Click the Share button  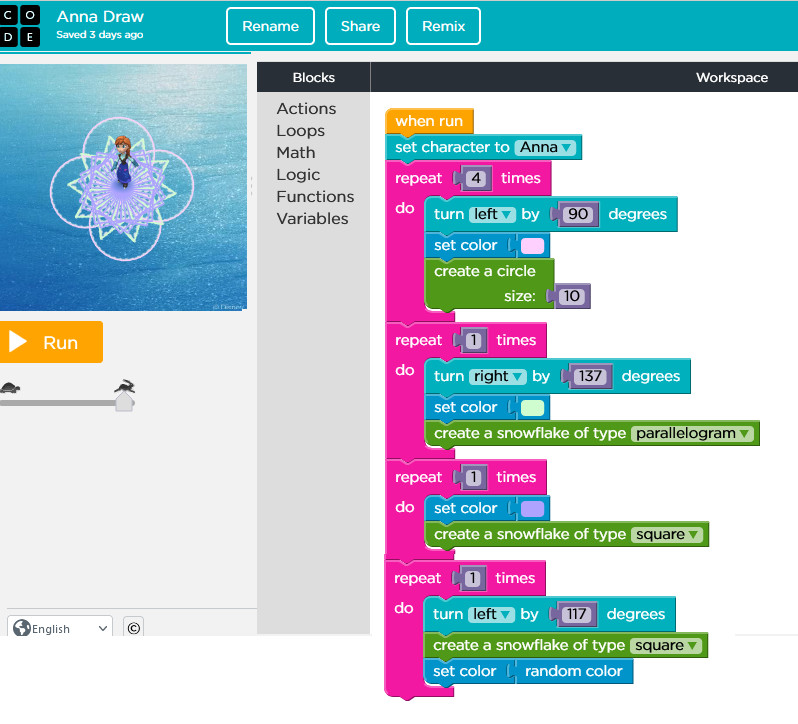[360, 26]
